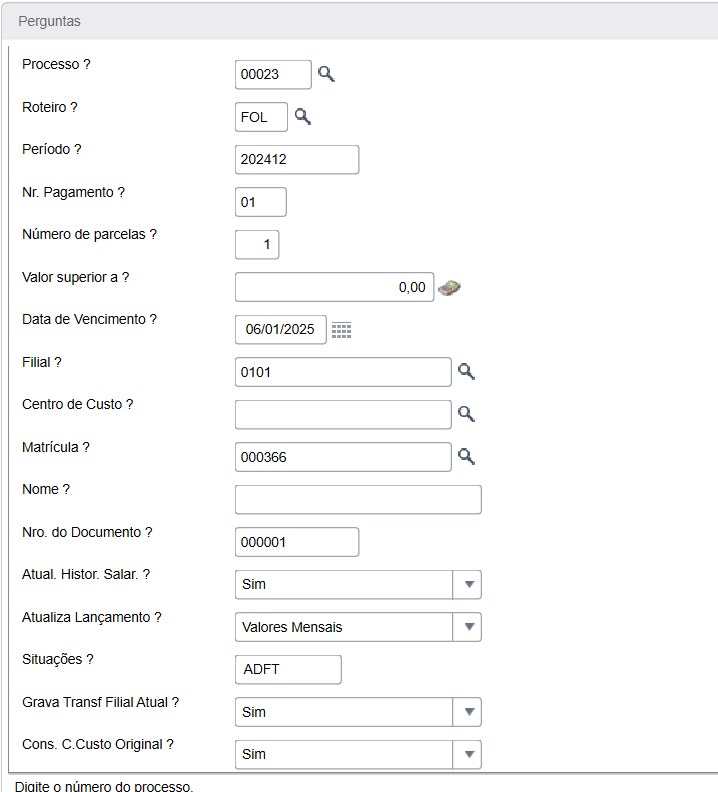Screen dimensions: 718x792
Task: Open lookup search for Processo field
Action: (x=326, y=73)
